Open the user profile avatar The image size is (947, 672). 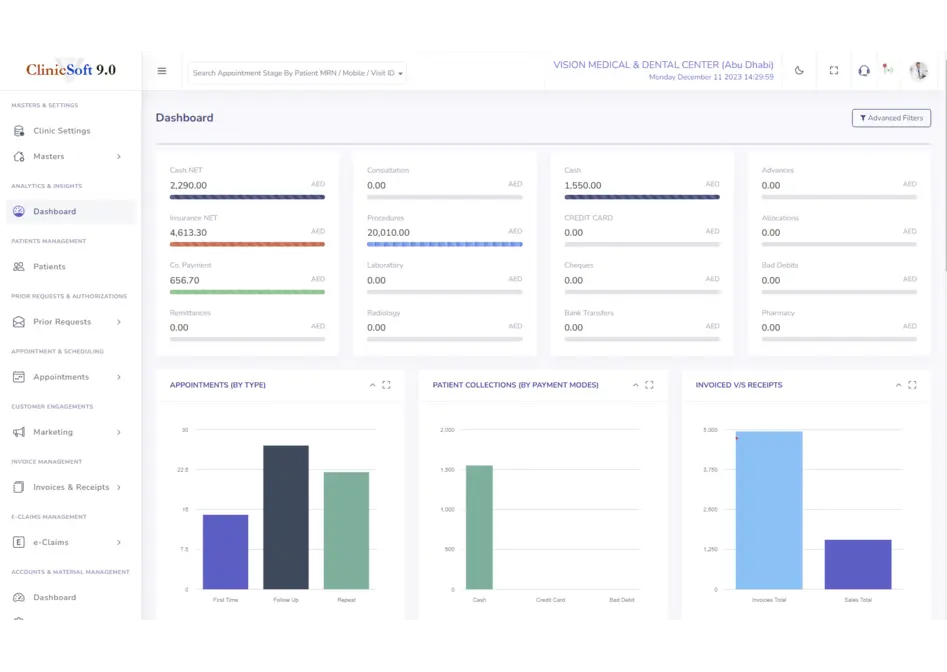918,71
